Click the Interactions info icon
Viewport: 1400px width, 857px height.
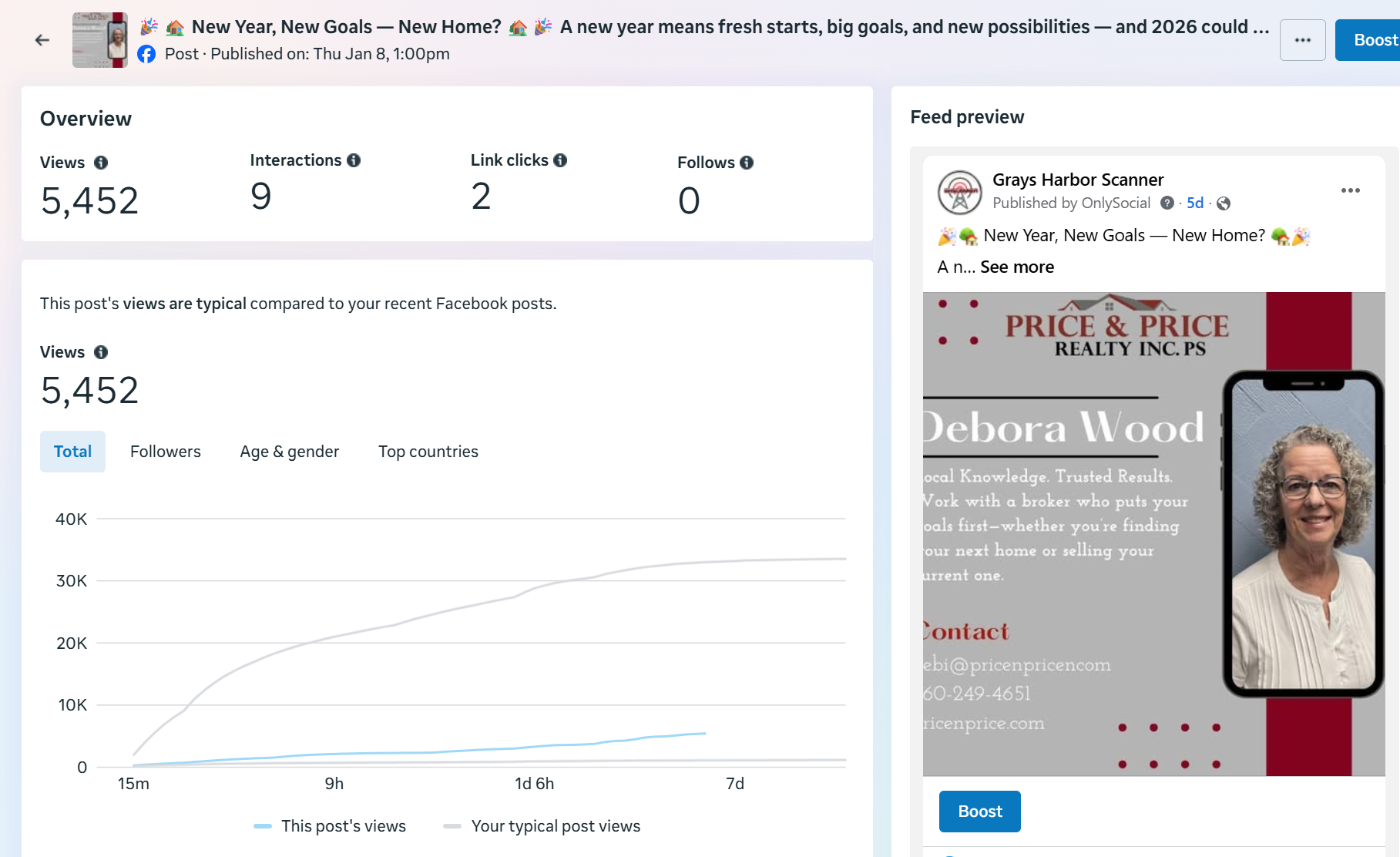pos(354,160)
